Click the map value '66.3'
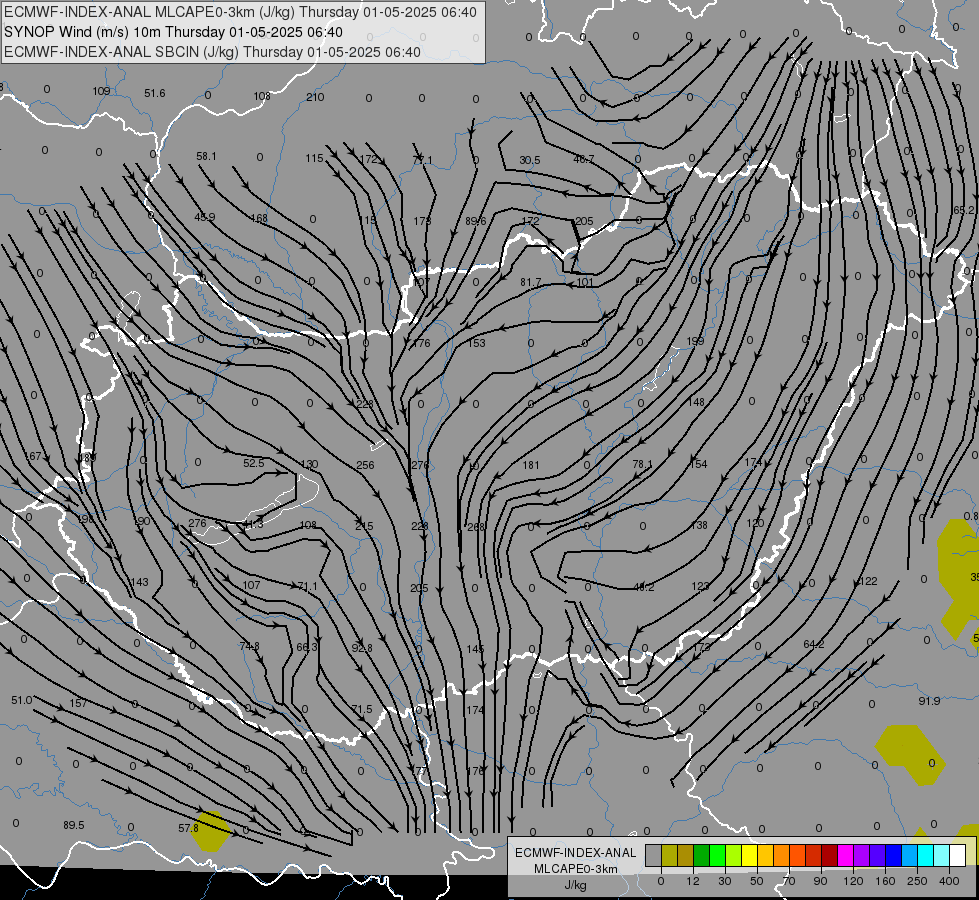 pos(307,648)
